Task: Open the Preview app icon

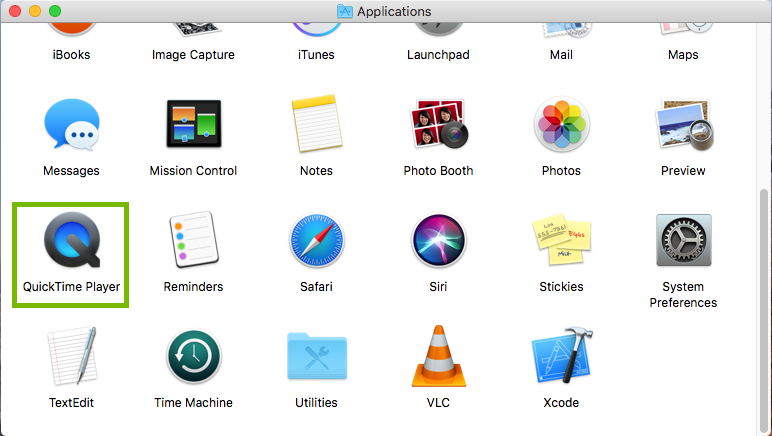Action: (x=684, y=125)
